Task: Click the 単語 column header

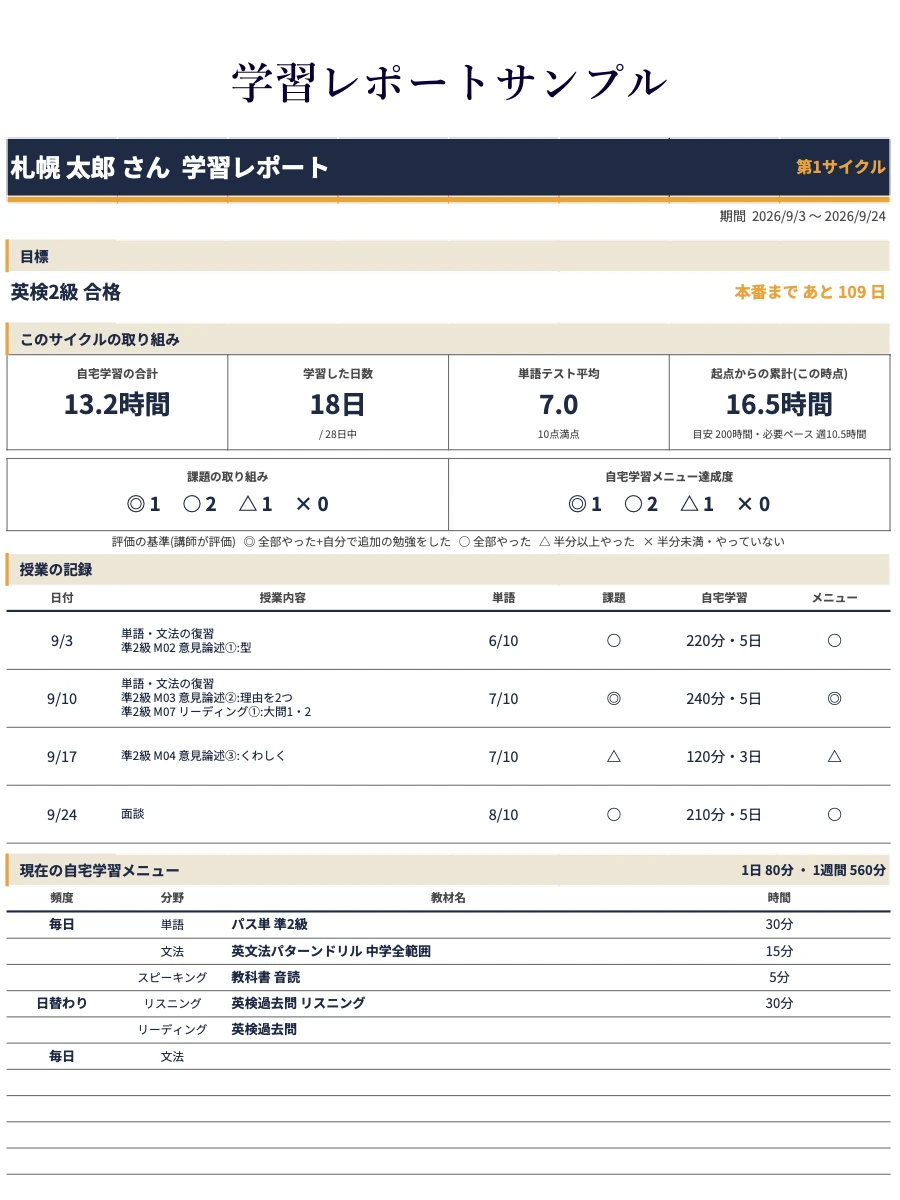Action: (504, 598)
